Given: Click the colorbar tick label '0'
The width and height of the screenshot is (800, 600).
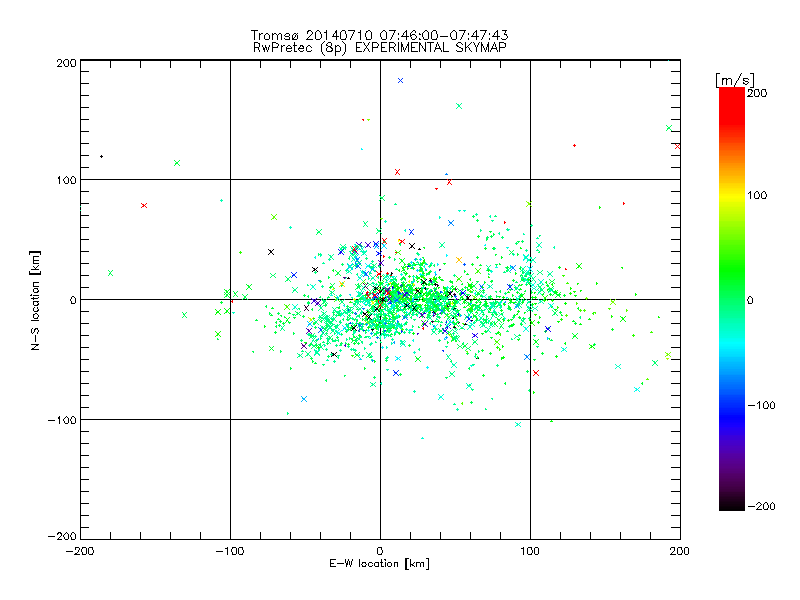Looking at the screenshot, I should 750,300.
